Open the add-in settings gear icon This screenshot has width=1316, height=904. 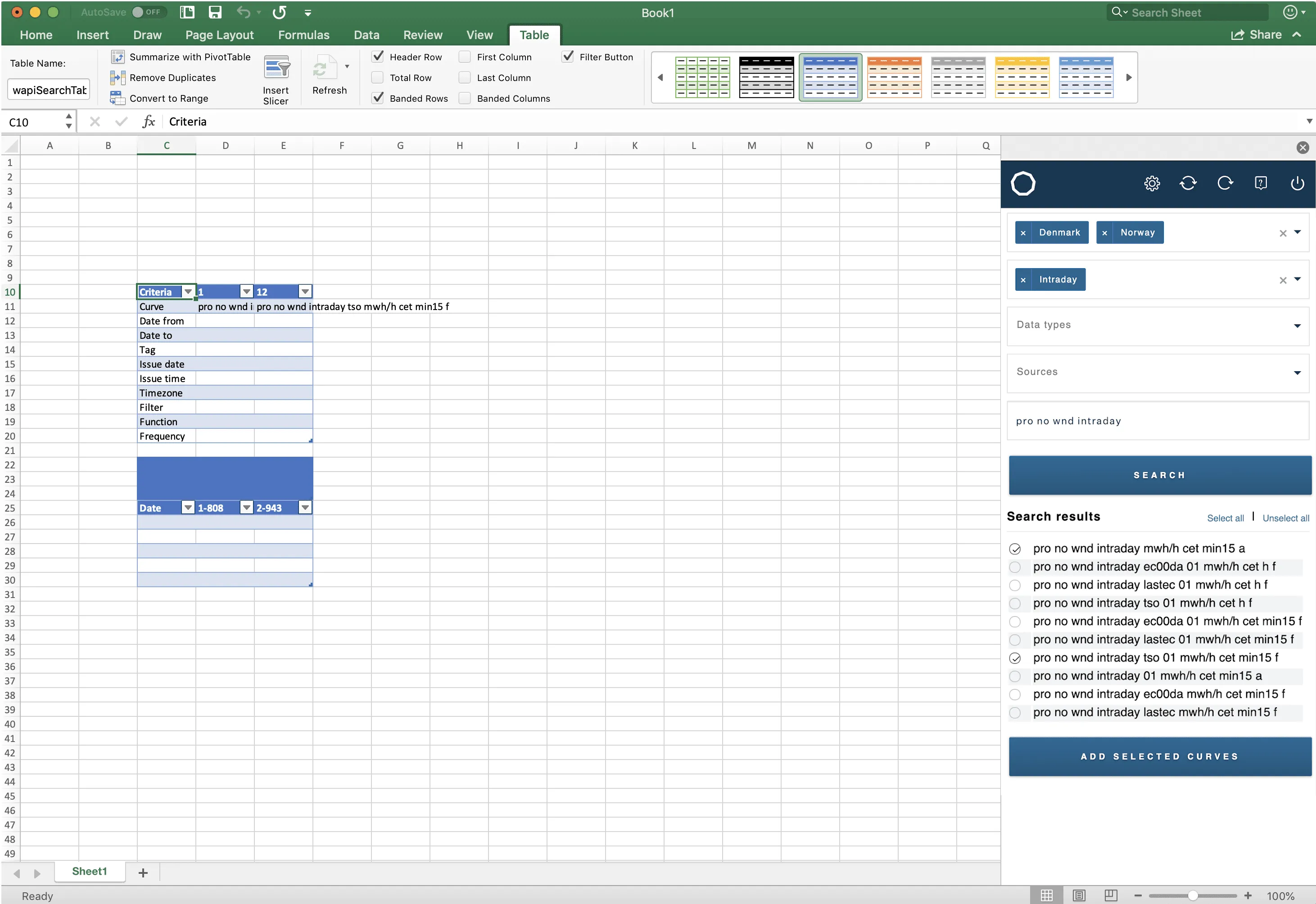click(x=1152, y=184)
